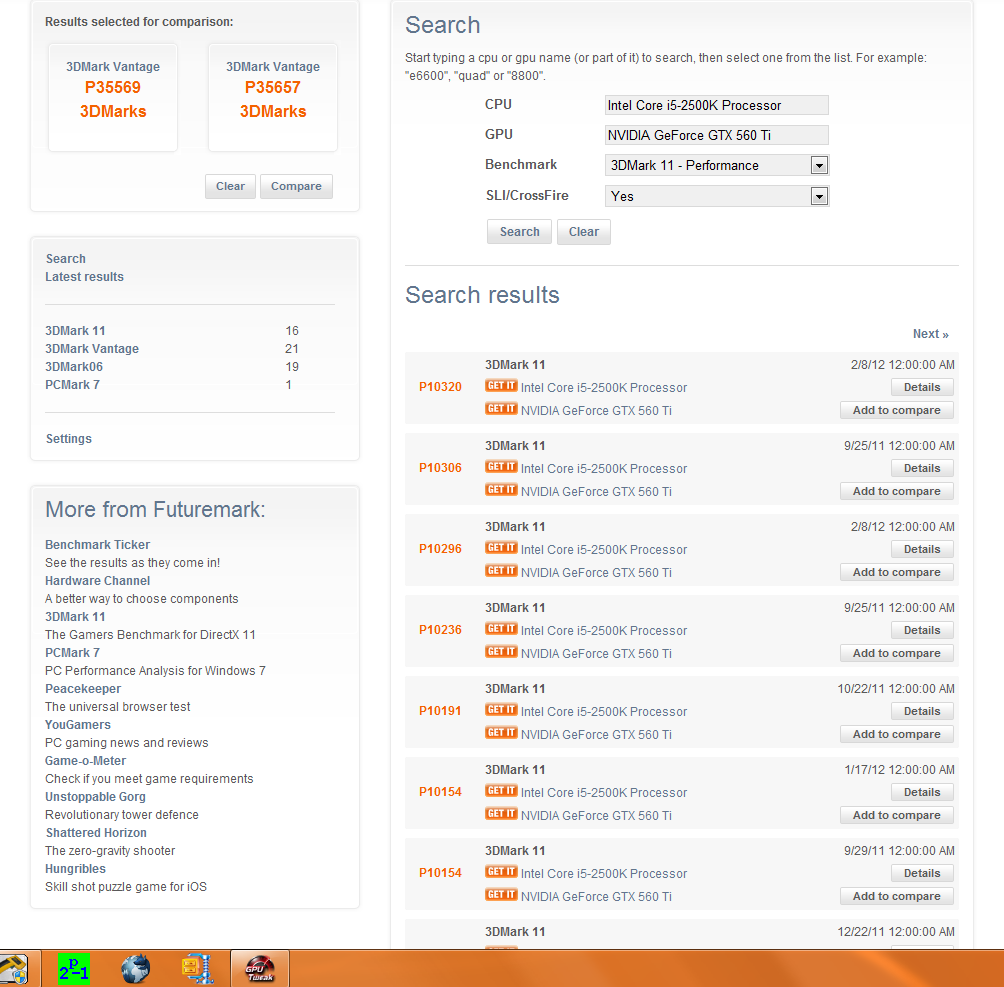Add the P10236 result to compare
Screen dimensions: 1004x987
click(896, 653)
